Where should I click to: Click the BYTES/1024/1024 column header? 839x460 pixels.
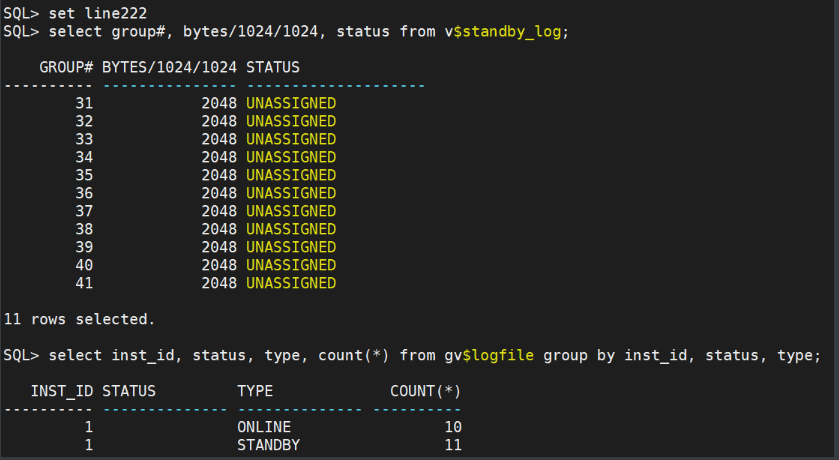(x=169, y=67)
